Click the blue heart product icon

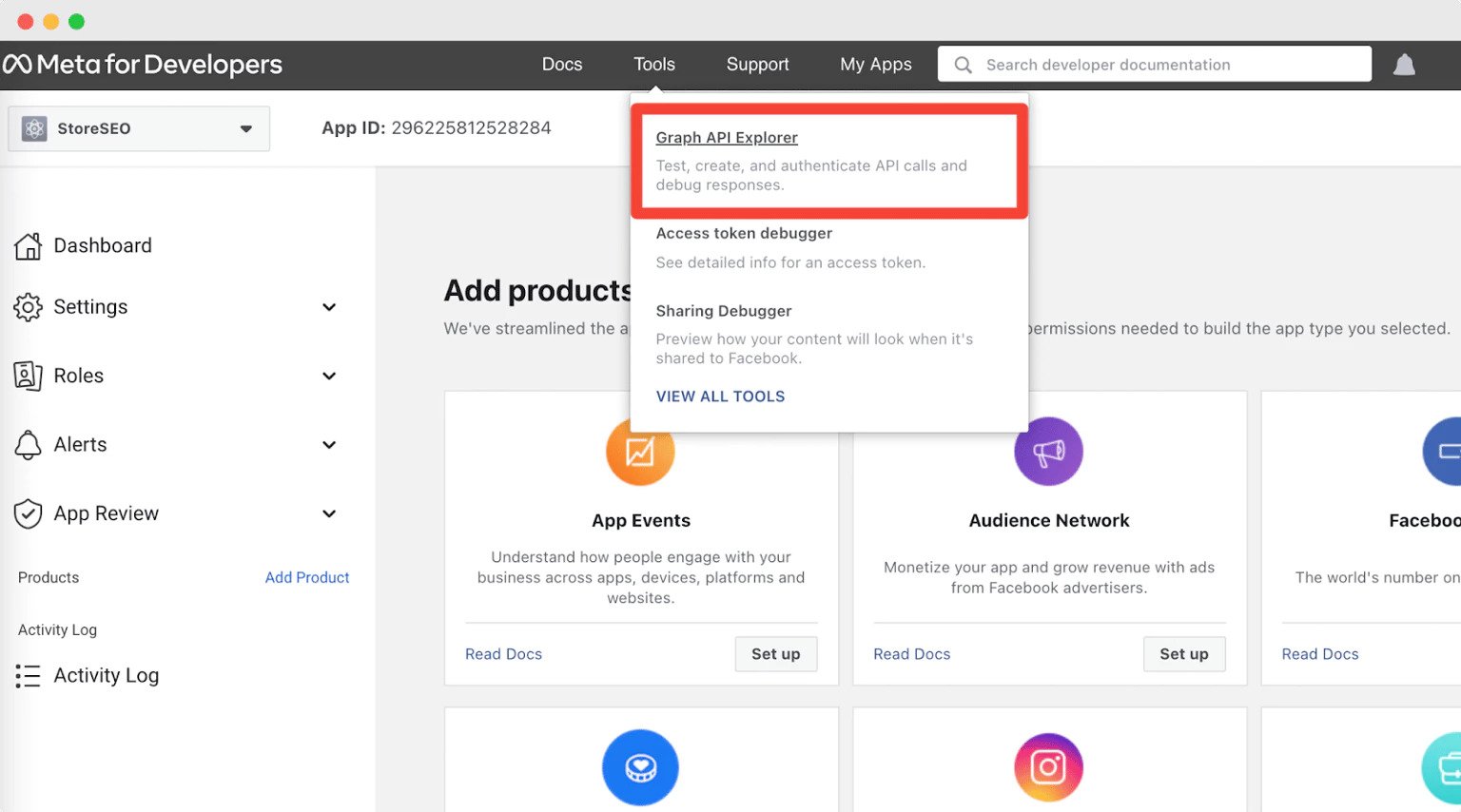tap(640, 767)
